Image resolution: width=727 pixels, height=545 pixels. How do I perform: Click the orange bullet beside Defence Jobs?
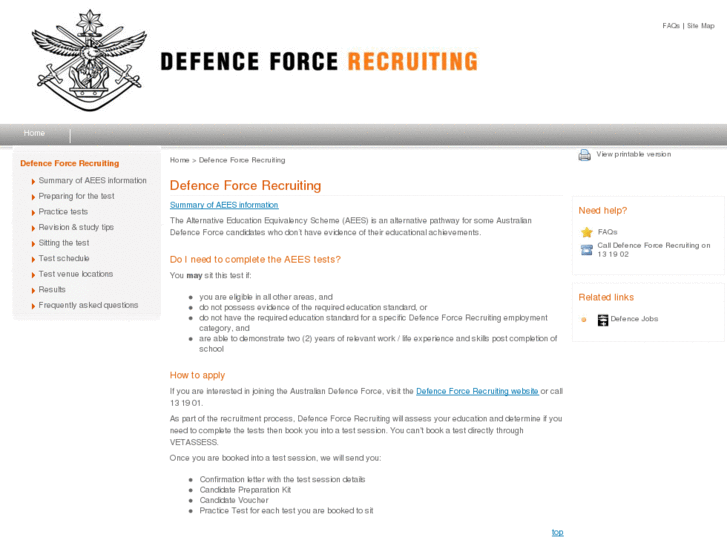584,320
